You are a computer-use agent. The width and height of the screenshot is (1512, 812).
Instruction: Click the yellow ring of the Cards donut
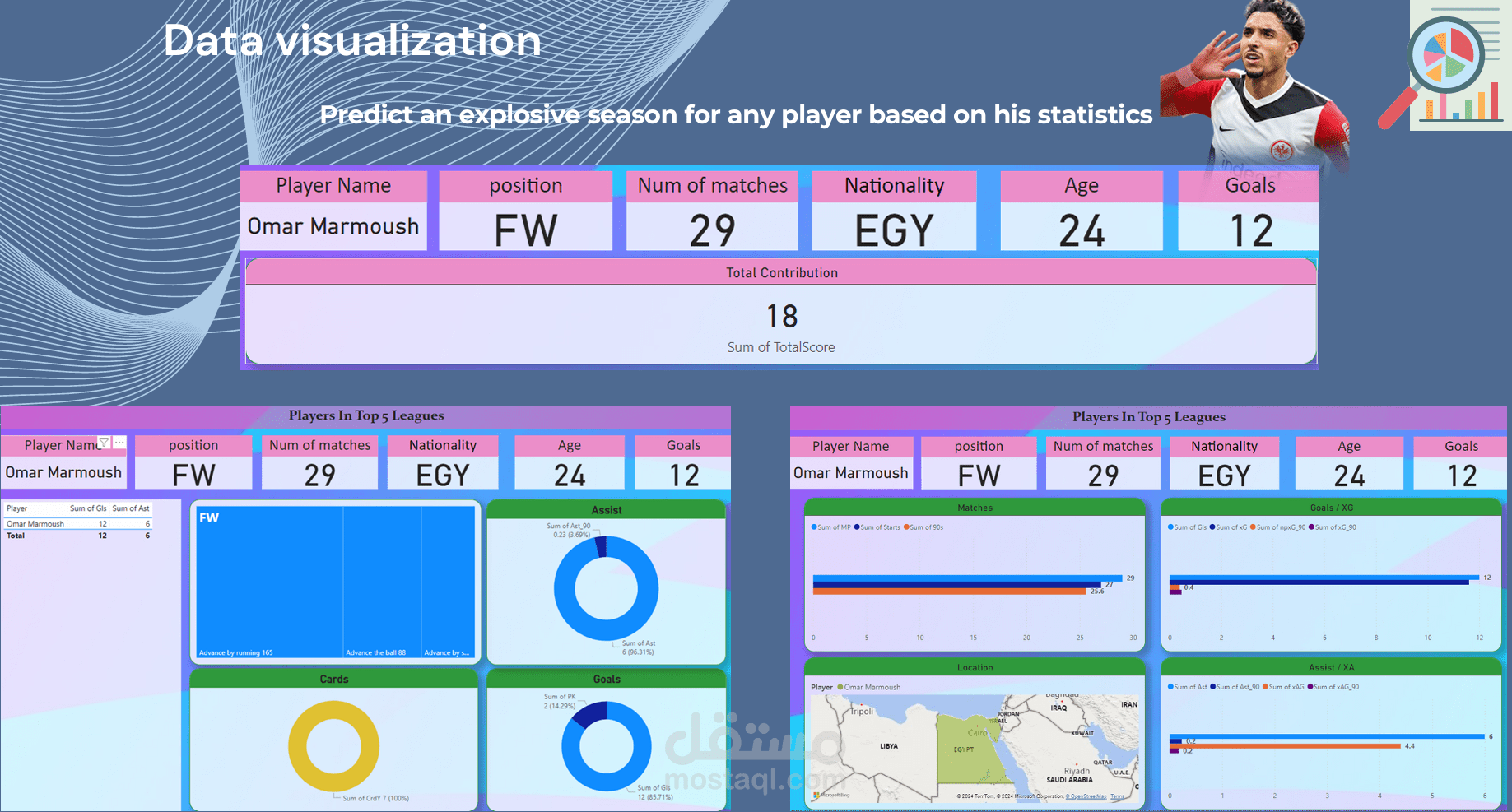click(x=296, y=746)
